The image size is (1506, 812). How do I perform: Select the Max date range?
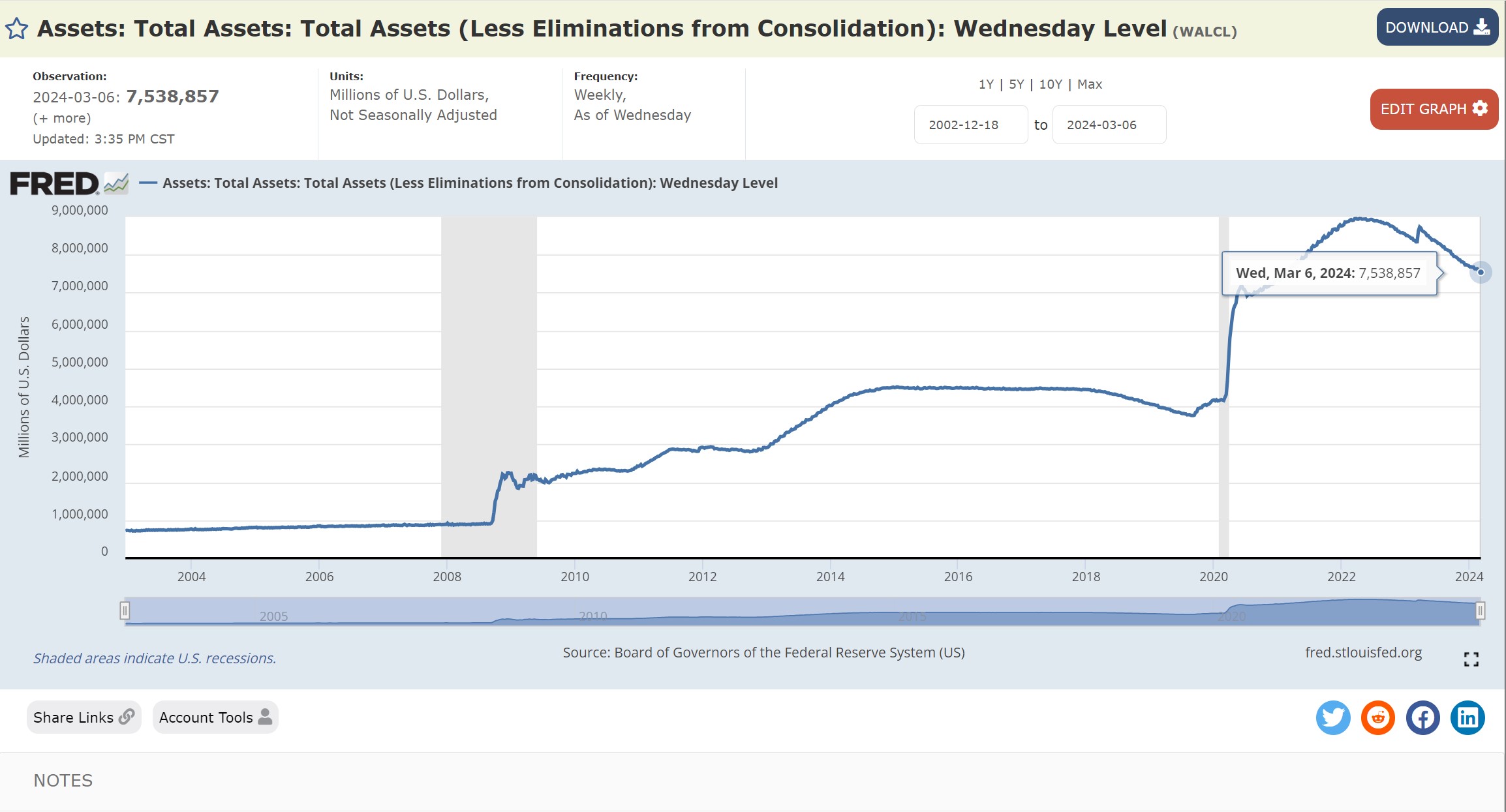[1090, 84]
